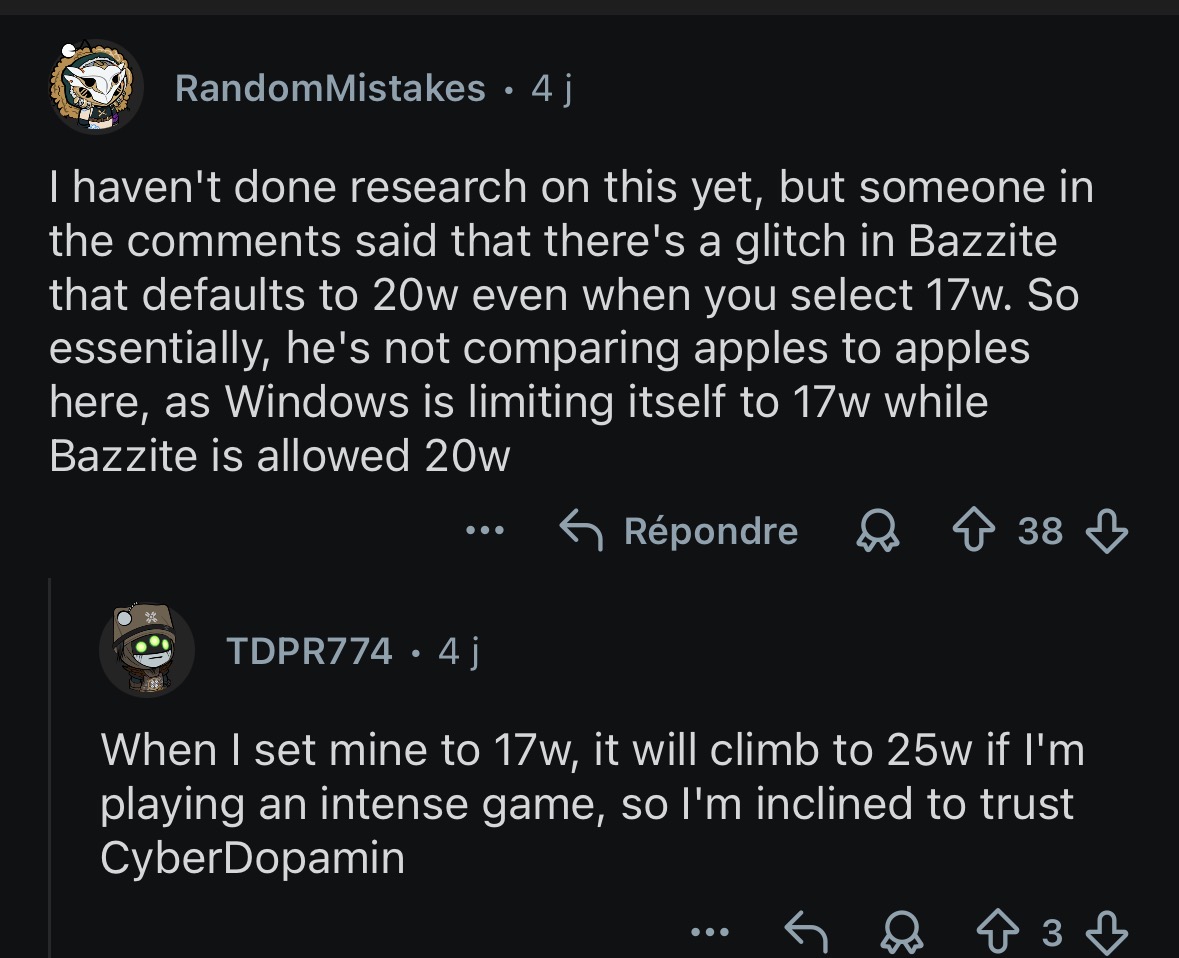Award TDPR774's reply
The image size is (1179, 958).
tap(901, 934)
